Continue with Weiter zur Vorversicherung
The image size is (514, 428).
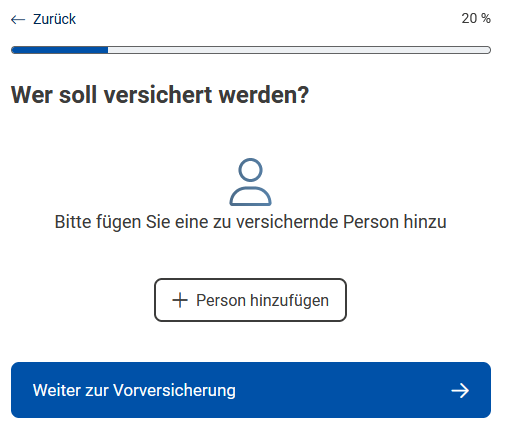[x=251, y=390]
